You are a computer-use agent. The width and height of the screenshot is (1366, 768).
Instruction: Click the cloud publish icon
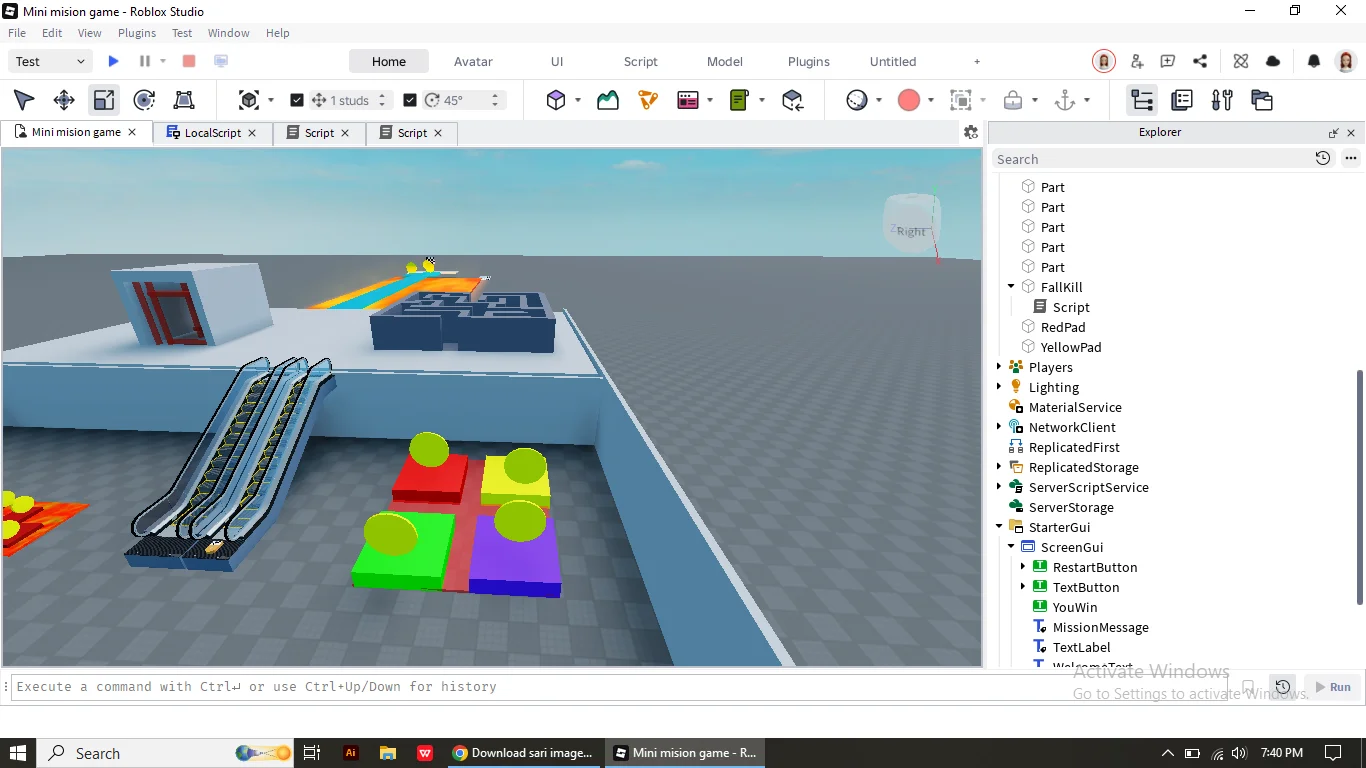1273,61
